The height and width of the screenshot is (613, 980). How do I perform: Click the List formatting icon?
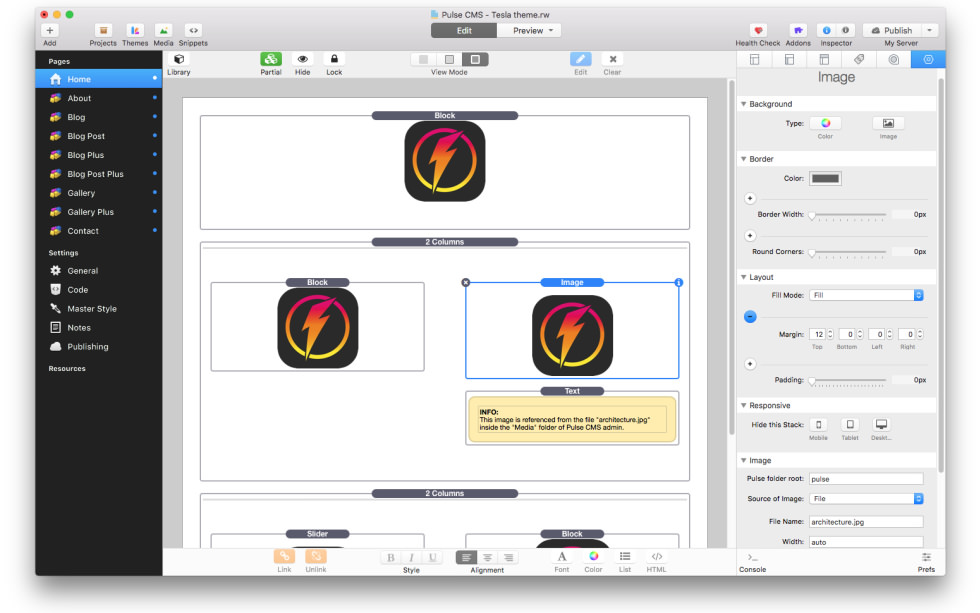pyautogui.click(x=625, y=556)
